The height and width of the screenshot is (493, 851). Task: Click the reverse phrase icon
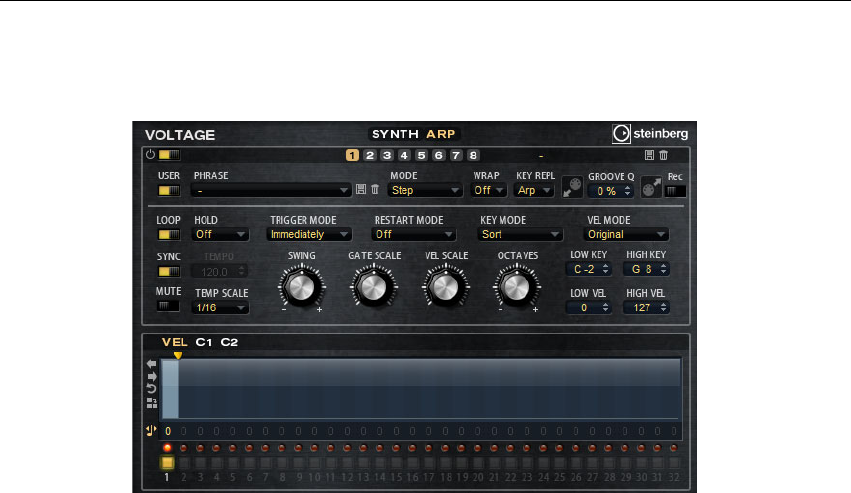click(x=151, y=389)
